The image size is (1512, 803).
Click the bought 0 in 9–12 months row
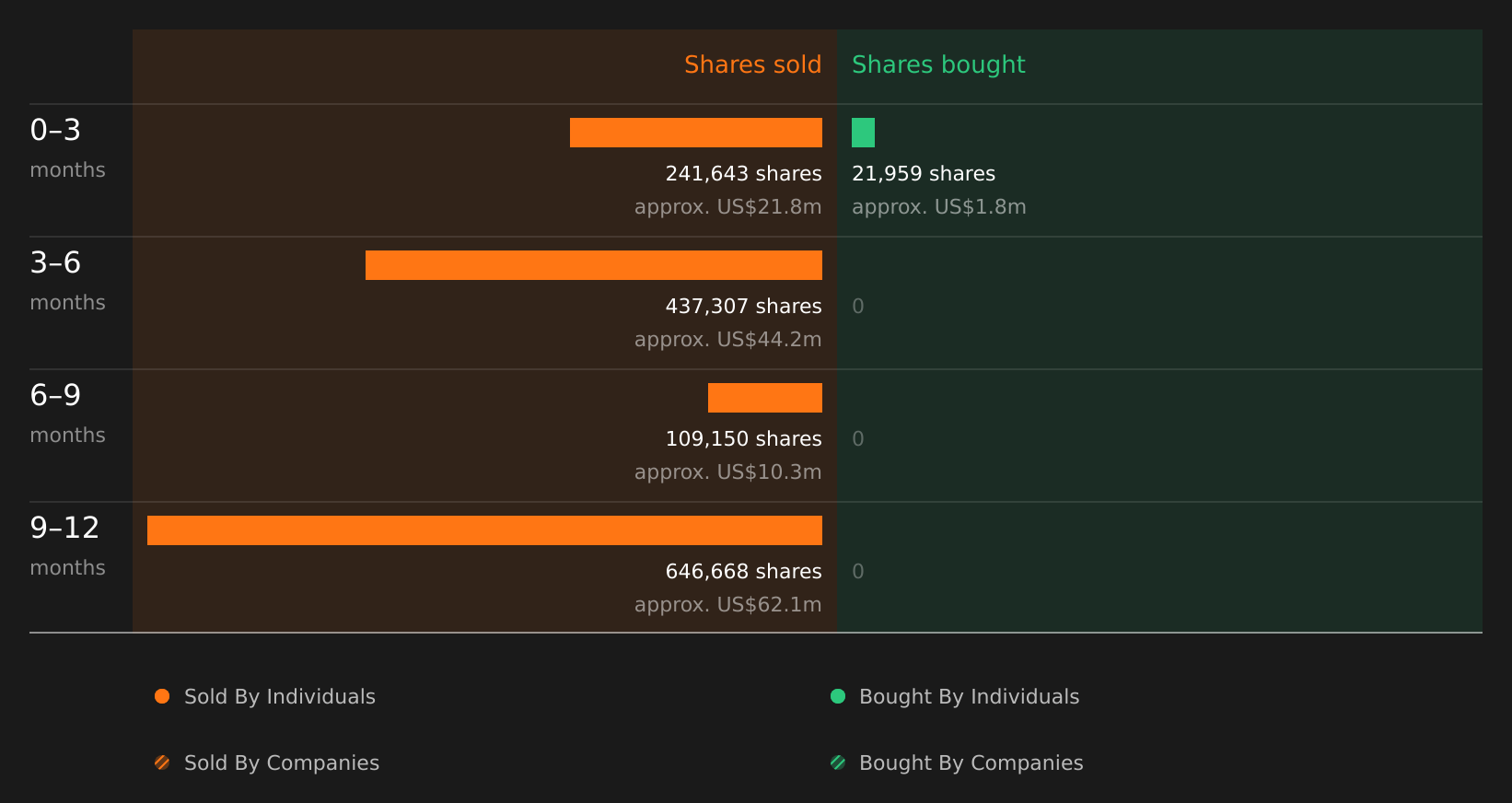pyautogui.click(x=858, y=572)
